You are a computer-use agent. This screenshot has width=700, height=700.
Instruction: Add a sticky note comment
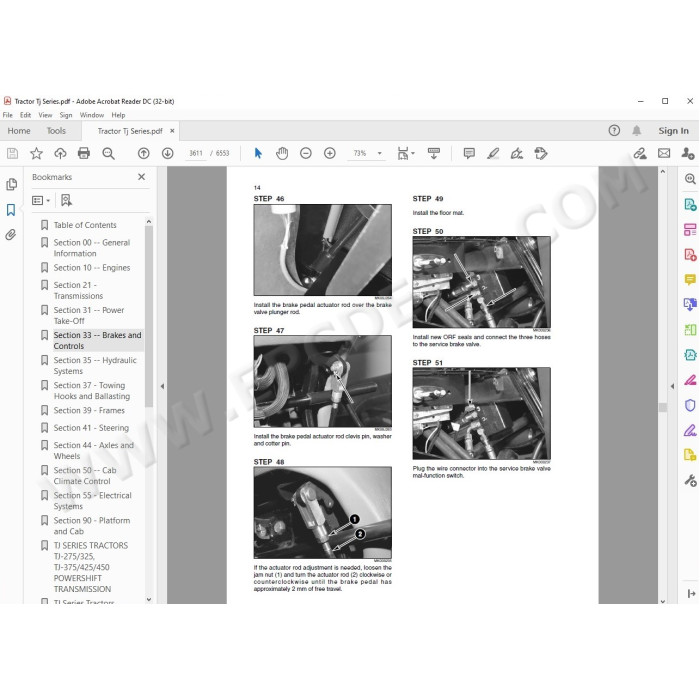click(x=469, y=154)
